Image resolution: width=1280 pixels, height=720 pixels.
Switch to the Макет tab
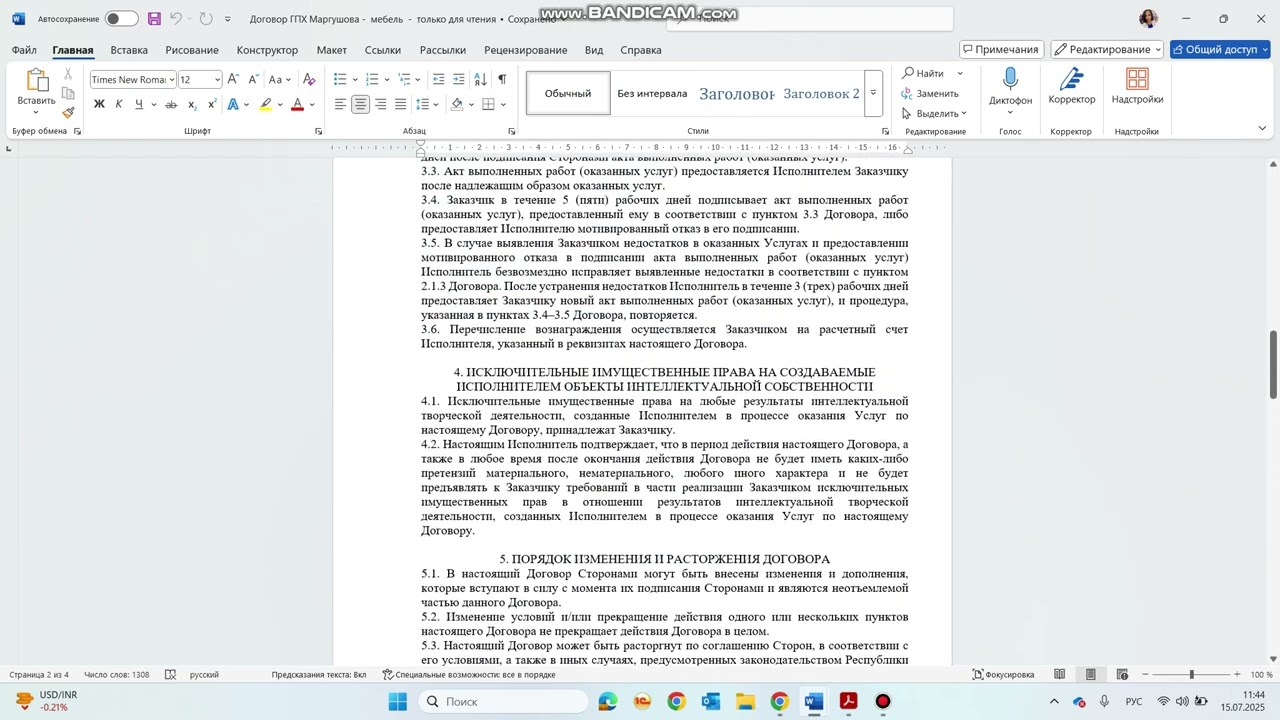coord(331,50)
